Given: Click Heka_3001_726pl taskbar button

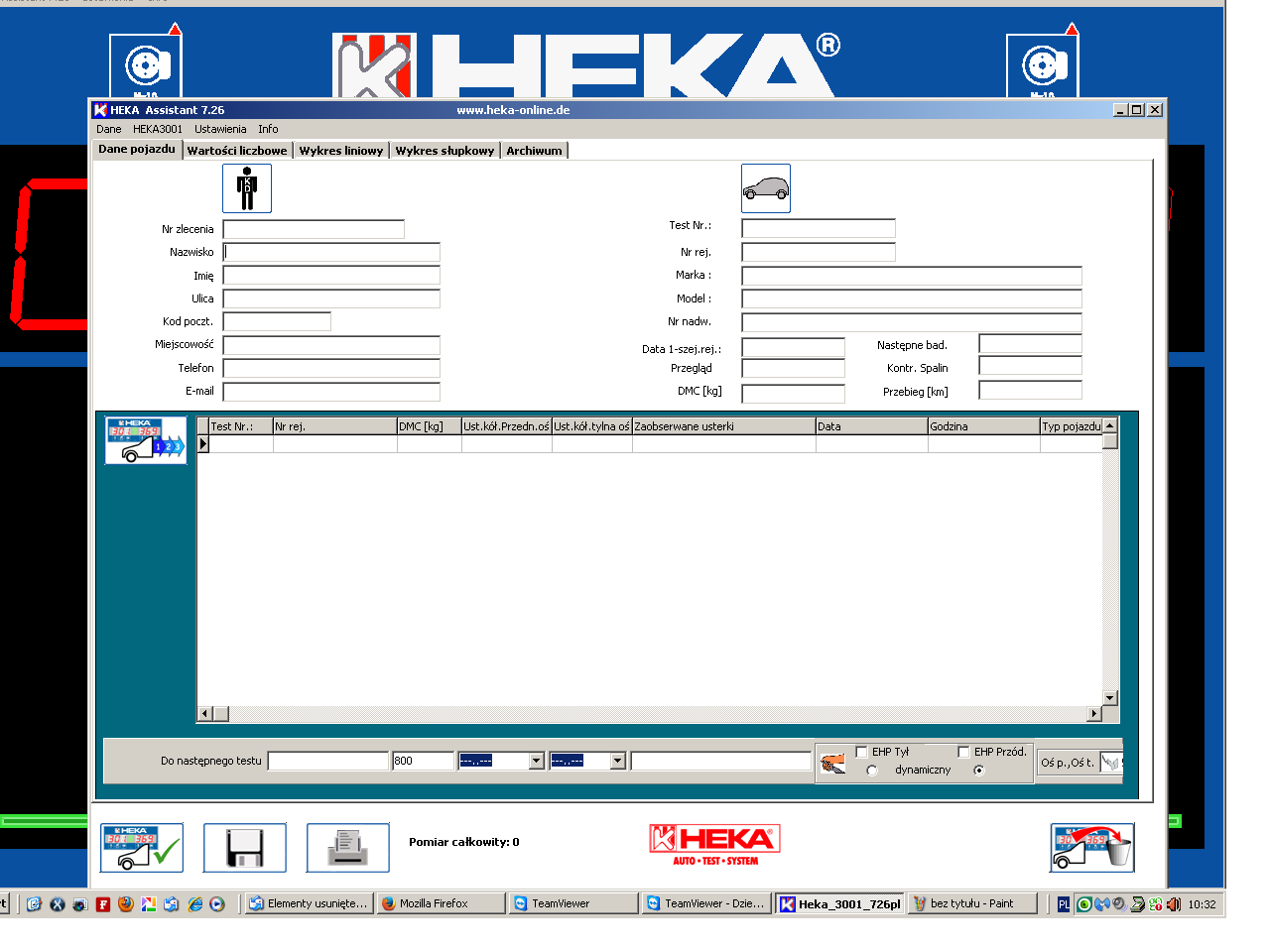Looking at the screenshot, I should (x=840, y=903).
